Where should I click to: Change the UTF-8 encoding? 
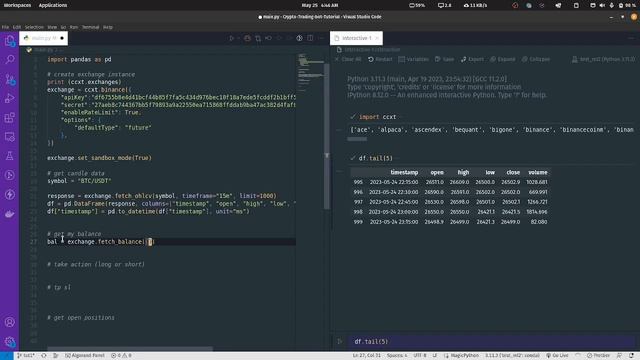pos(420,356)
